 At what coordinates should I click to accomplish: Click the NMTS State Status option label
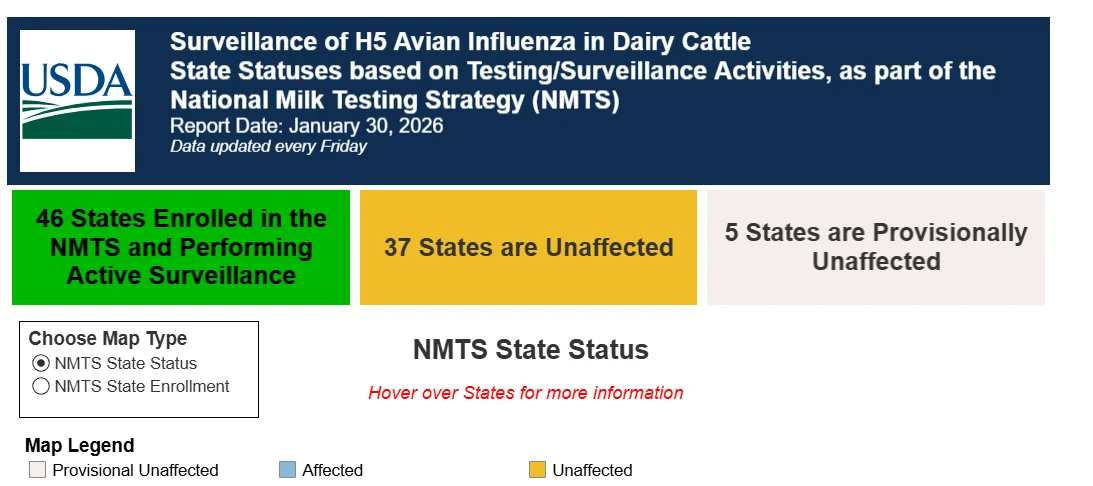coord(125,363)
